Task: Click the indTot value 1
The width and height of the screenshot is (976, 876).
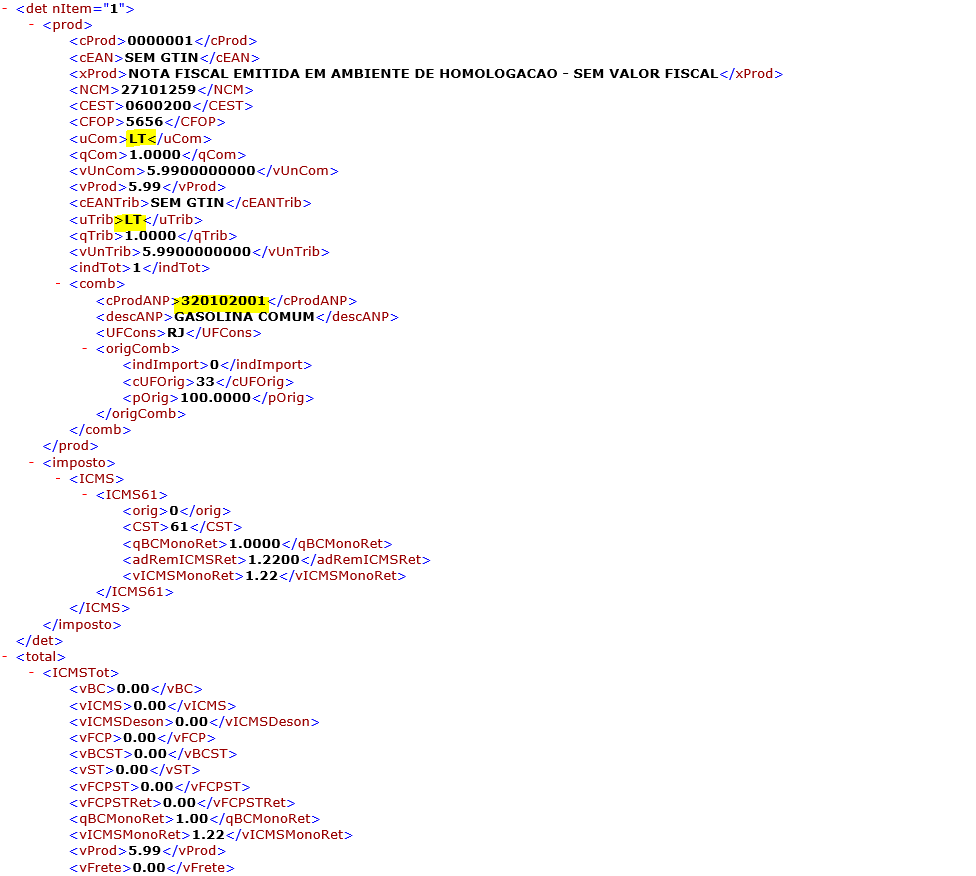Action: pos(137,268)
